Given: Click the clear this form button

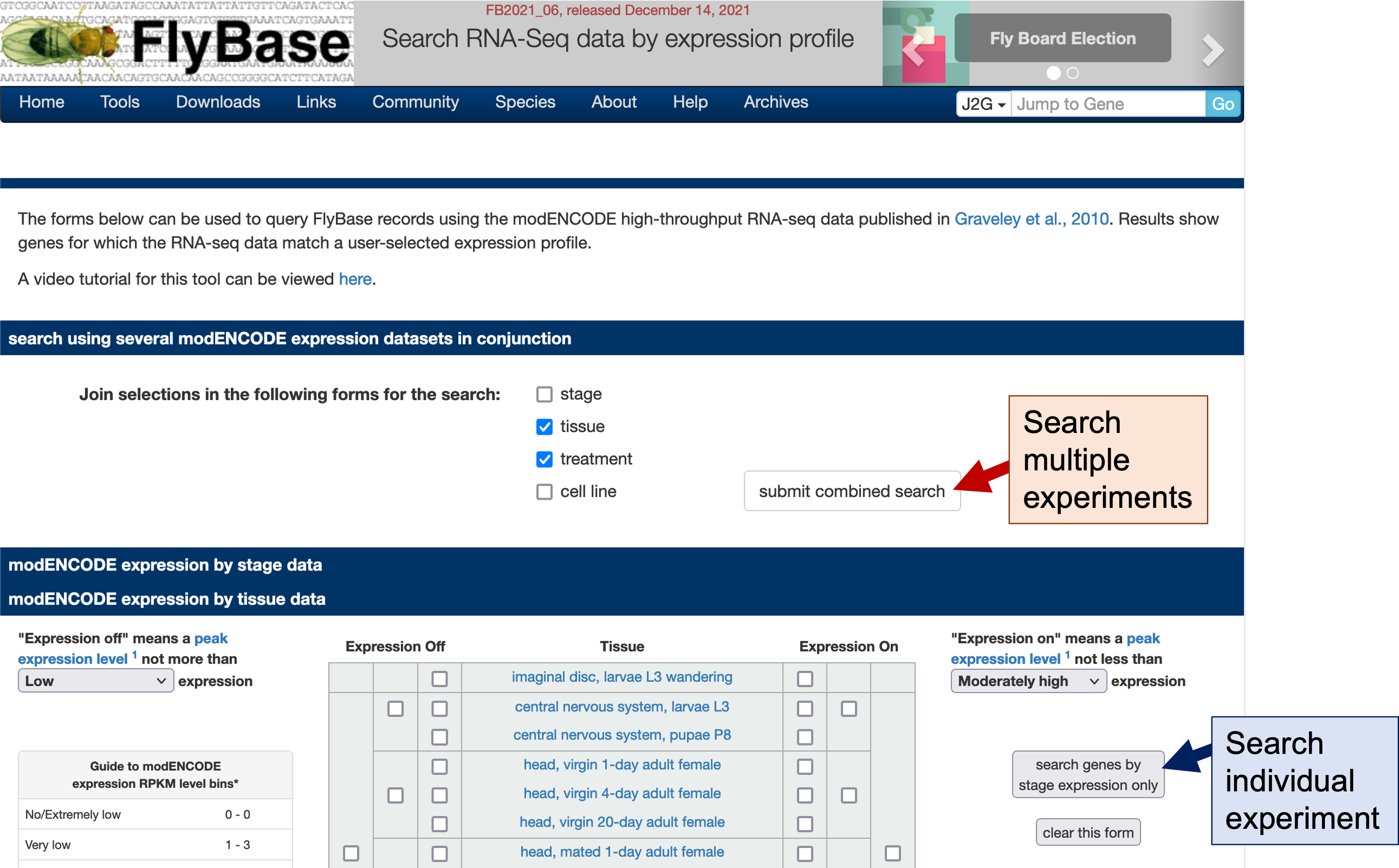Looking at the screenshot, I should [x=1088, y=832].
